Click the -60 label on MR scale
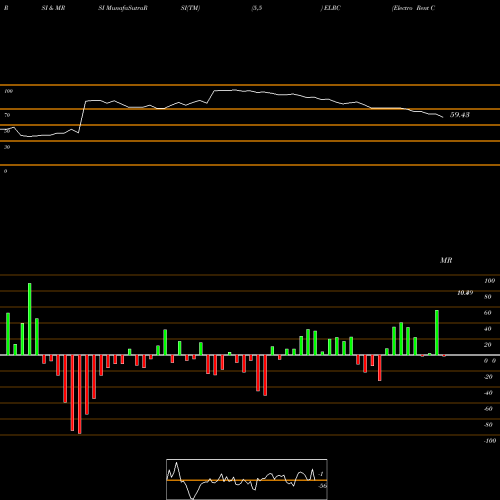 488,409
